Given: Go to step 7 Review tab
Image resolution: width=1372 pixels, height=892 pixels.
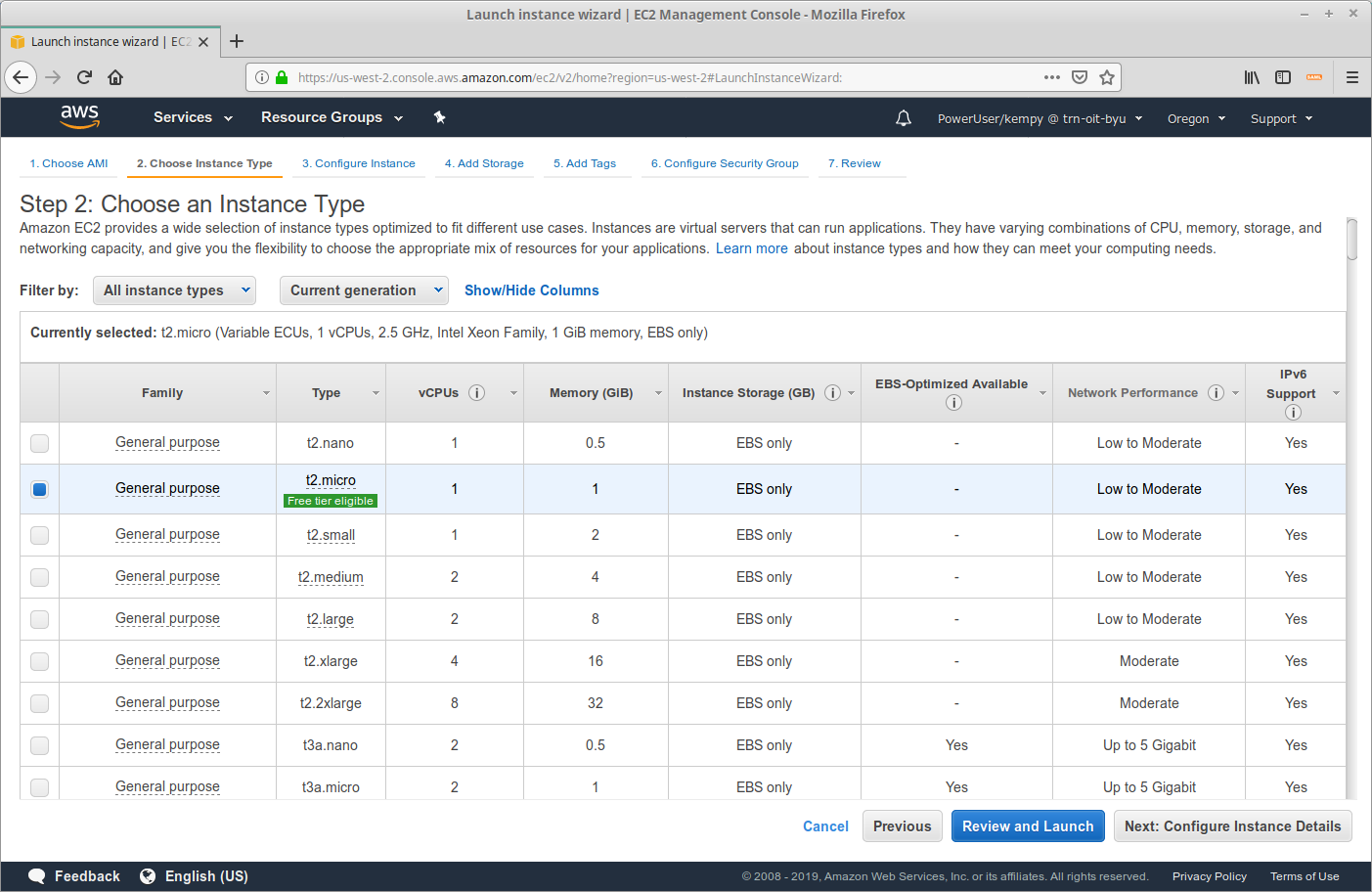Looking at the screenshot, I should (854, 163).
